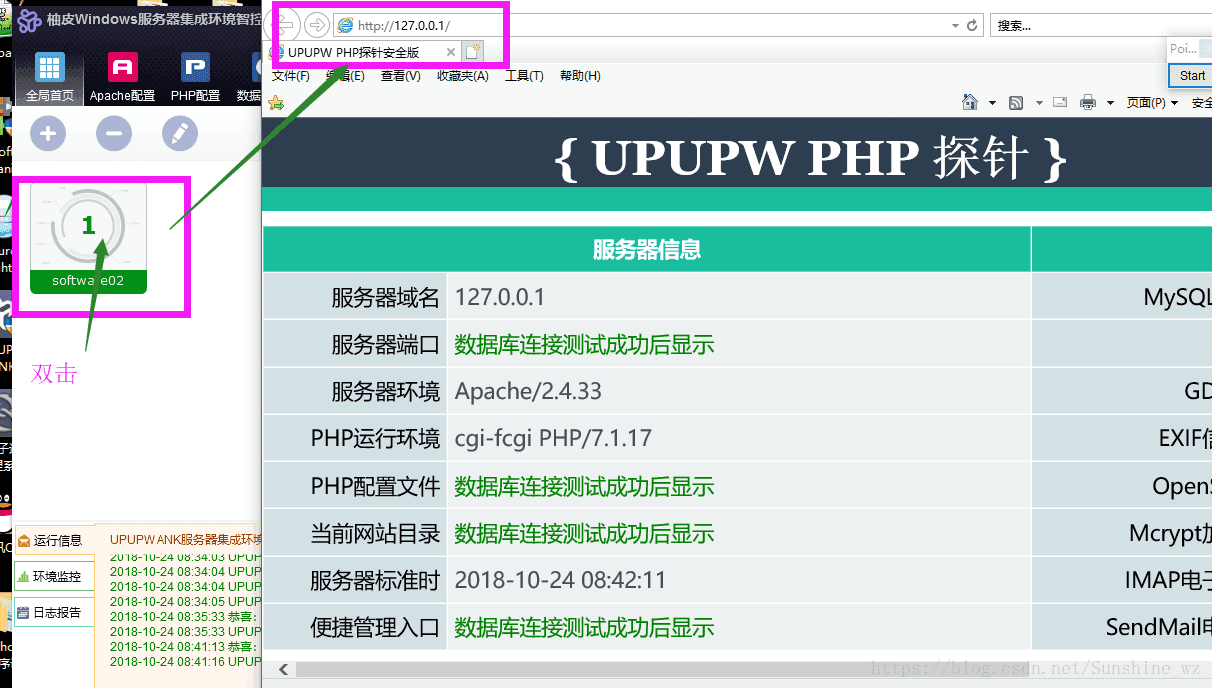
Task: Click the 服务器信息 table header
Action: (647, 249)
